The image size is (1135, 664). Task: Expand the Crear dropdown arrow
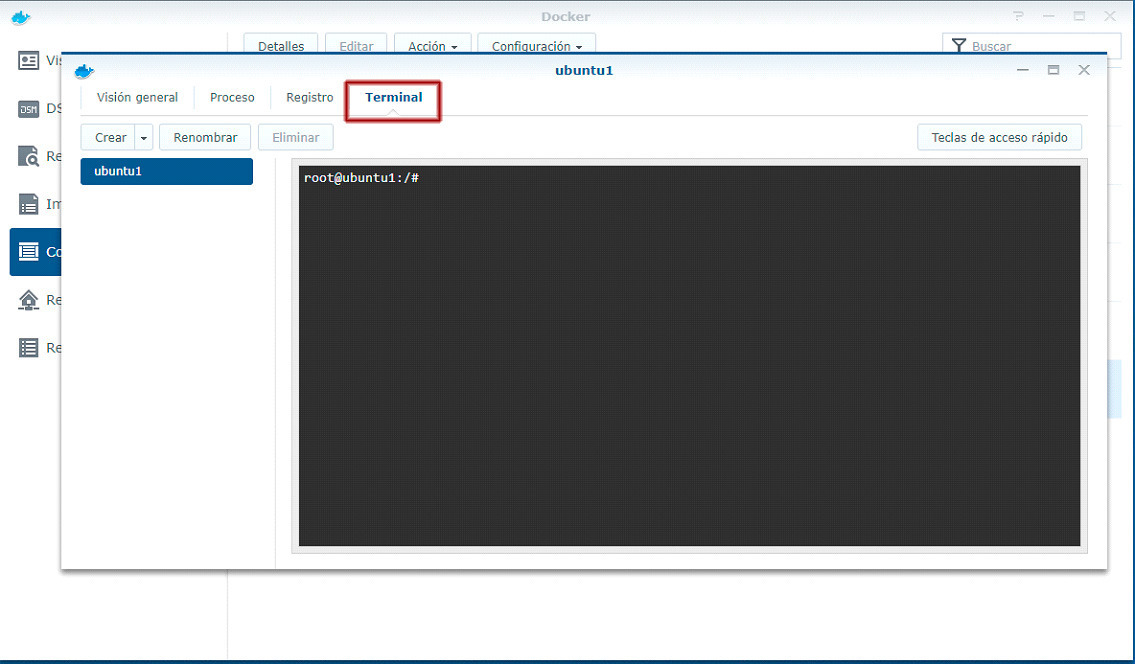pos(144,138)
